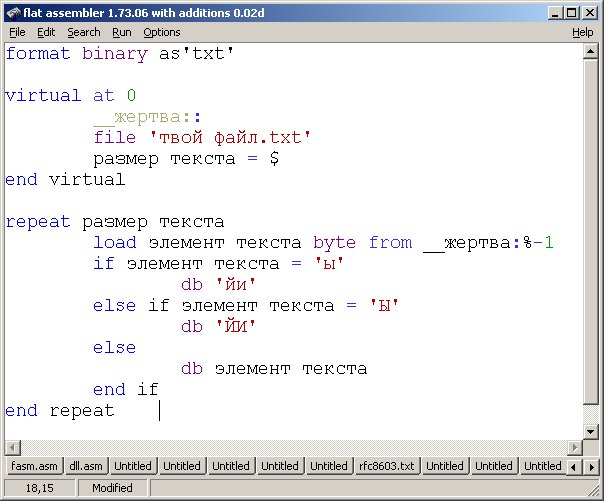
Task: Close the flat assembler window
Action: click(x=589, y=13)
